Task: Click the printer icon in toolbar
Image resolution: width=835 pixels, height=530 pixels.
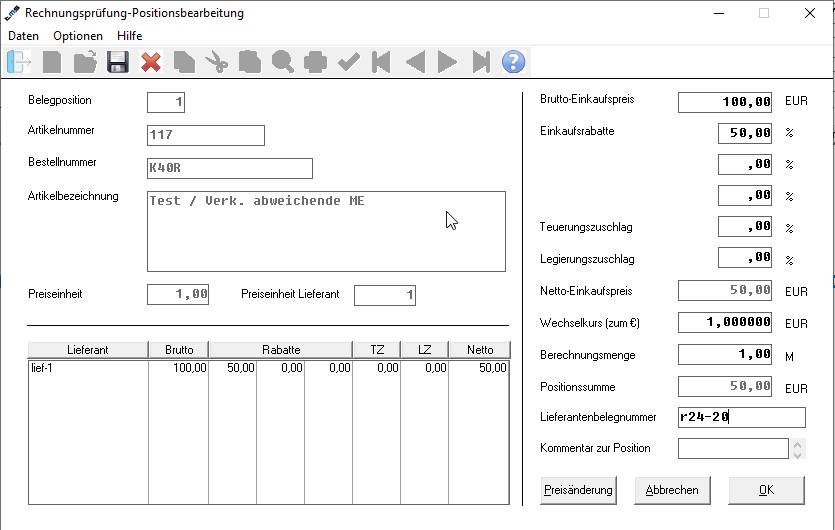Action: (315, 62)
